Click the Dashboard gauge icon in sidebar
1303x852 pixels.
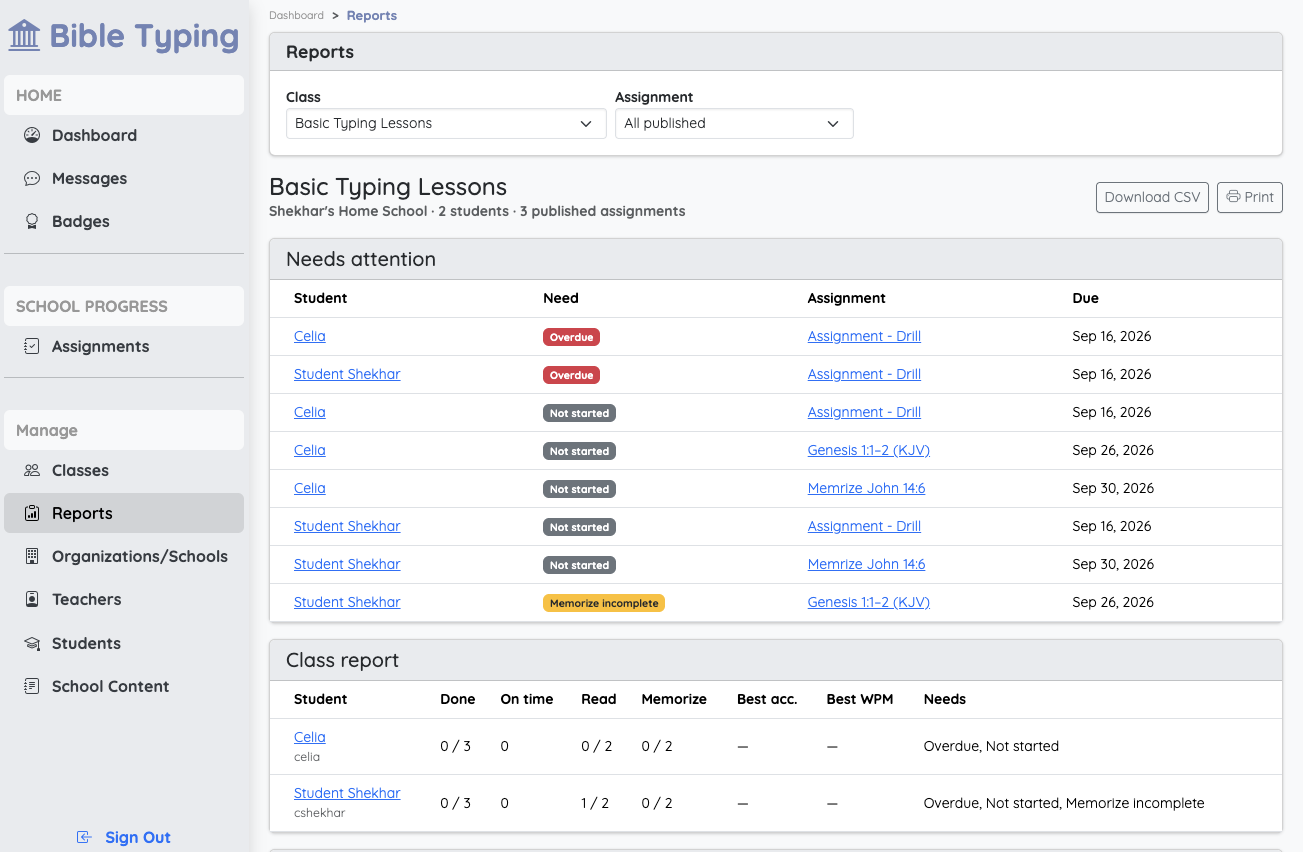point(32,135)
